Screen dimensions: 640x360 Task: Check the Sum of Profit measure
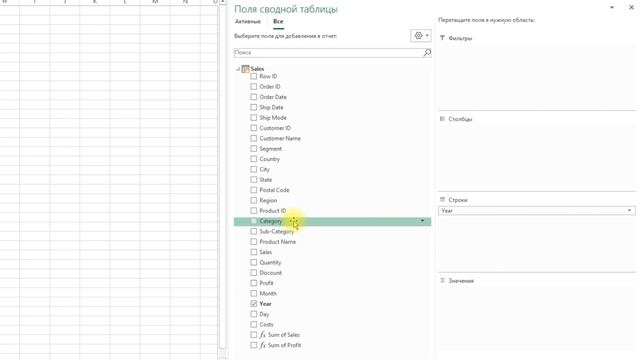253,345
